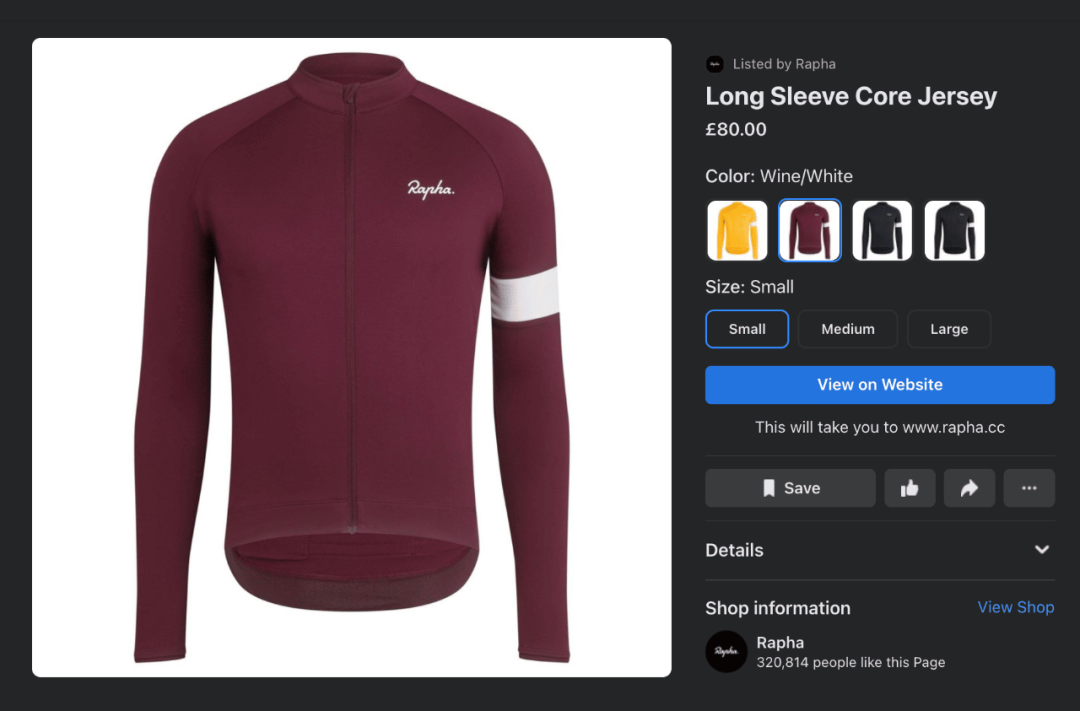The height and width of the screenshot is (711, 1080).
Task: Expand the Details section chevron
Action: pos(1042,550)
